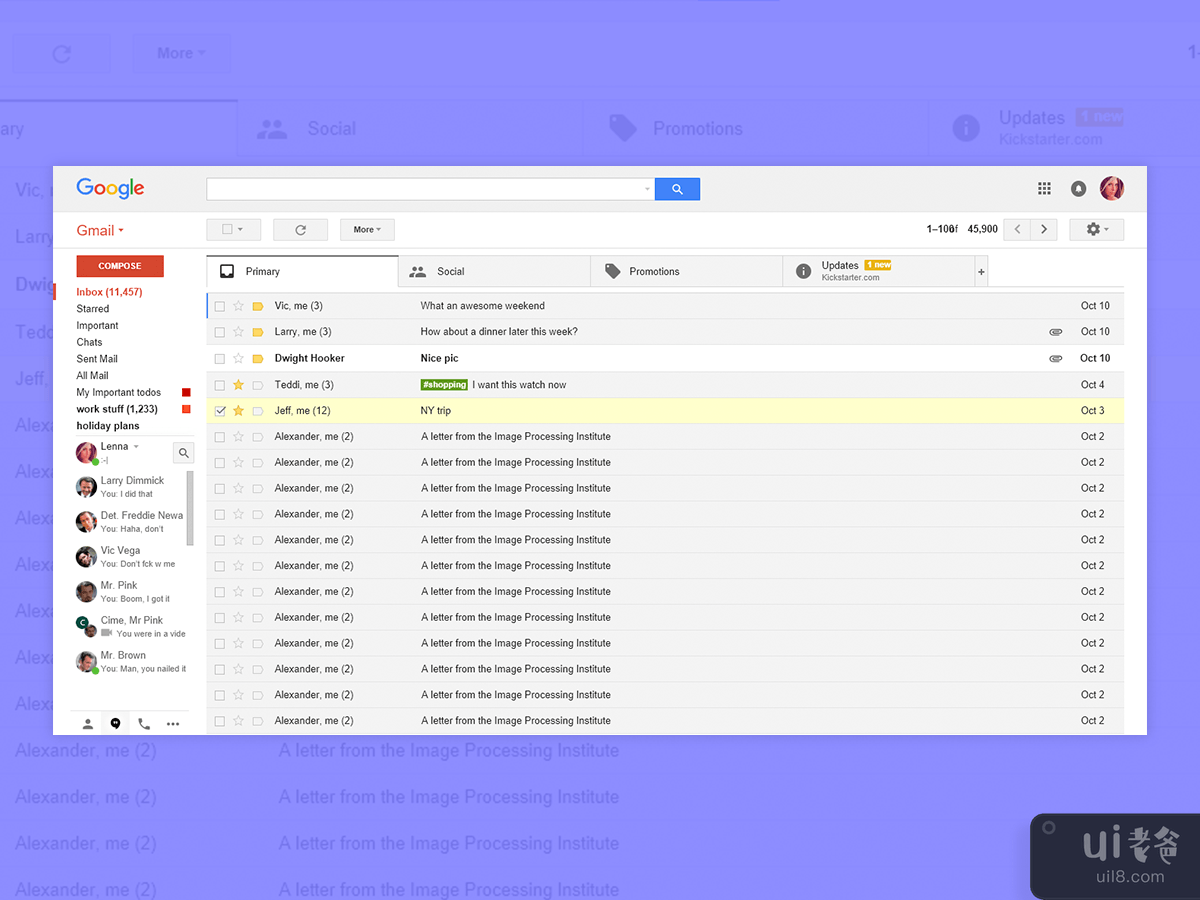
Task: Click the notifications bell icon
Action: [x=1078, y=189]
